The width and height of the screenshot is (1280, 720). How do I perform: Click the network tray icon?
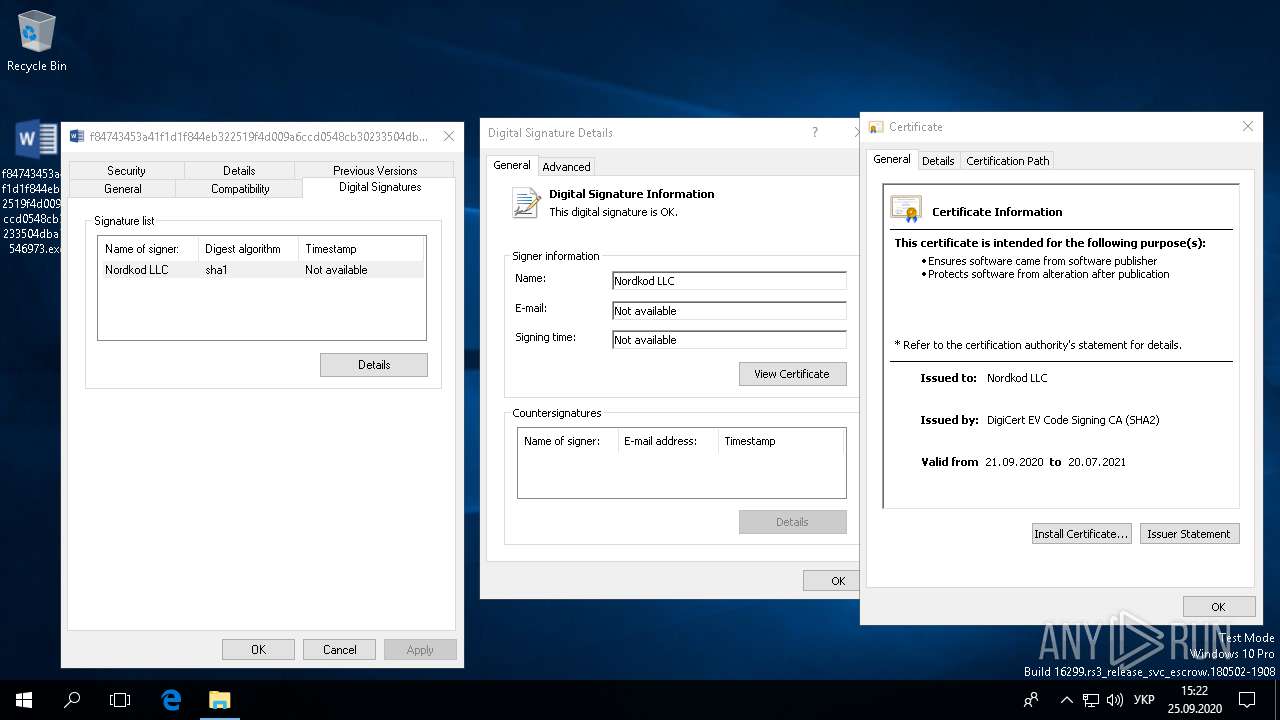(1091, 700)
